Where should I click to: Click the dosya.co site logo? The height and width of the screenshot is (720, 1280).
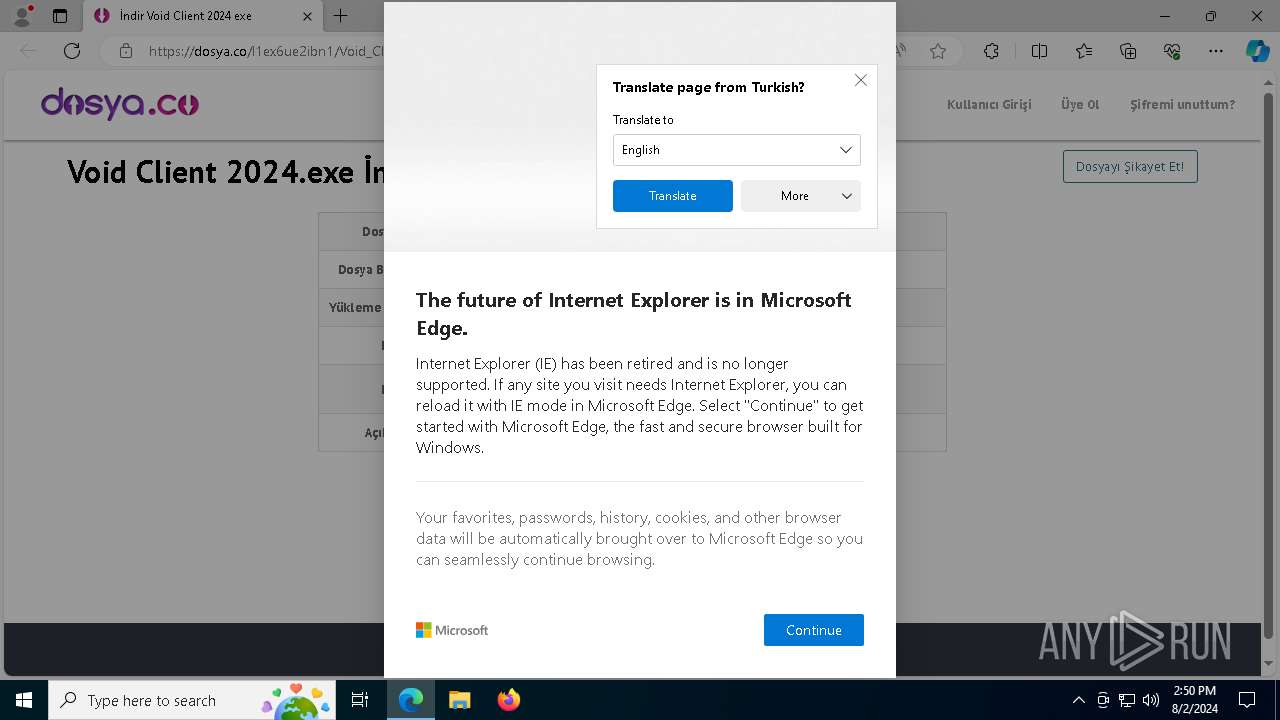120,104
